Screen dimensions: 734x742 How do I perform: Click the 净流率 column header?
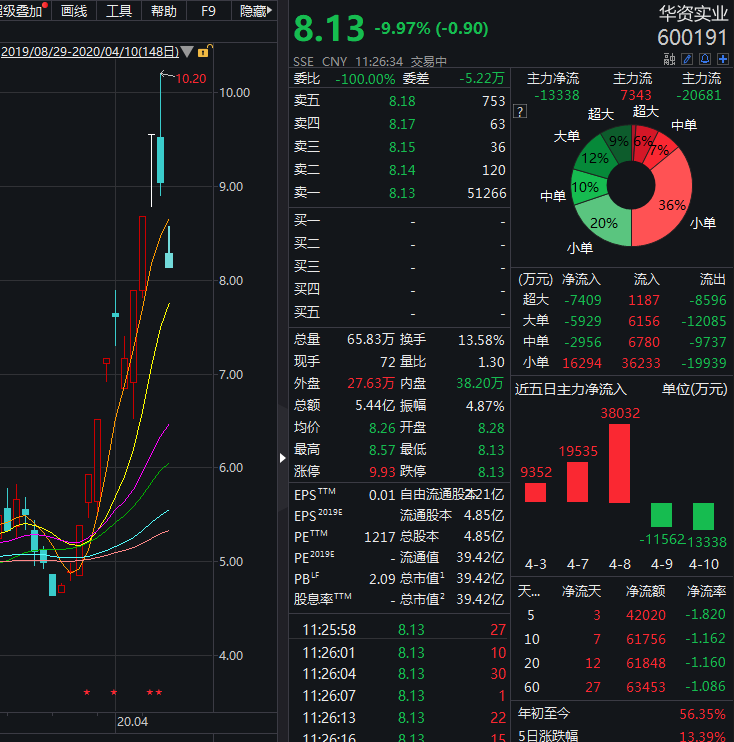706,591
